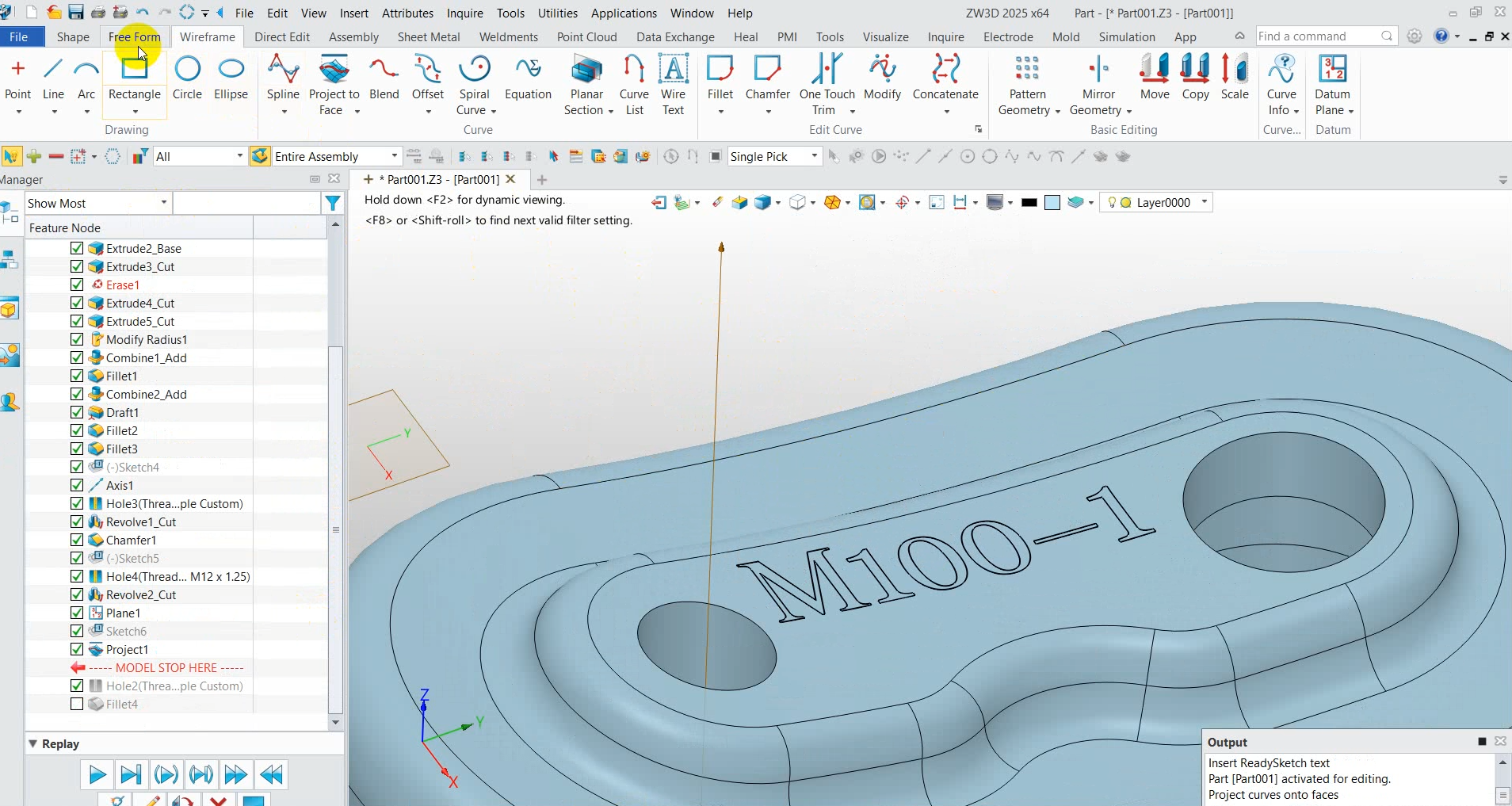Open the Layer0000 layer dropdown
This screenshot has width=1512, height=806.
[1205, 203]
